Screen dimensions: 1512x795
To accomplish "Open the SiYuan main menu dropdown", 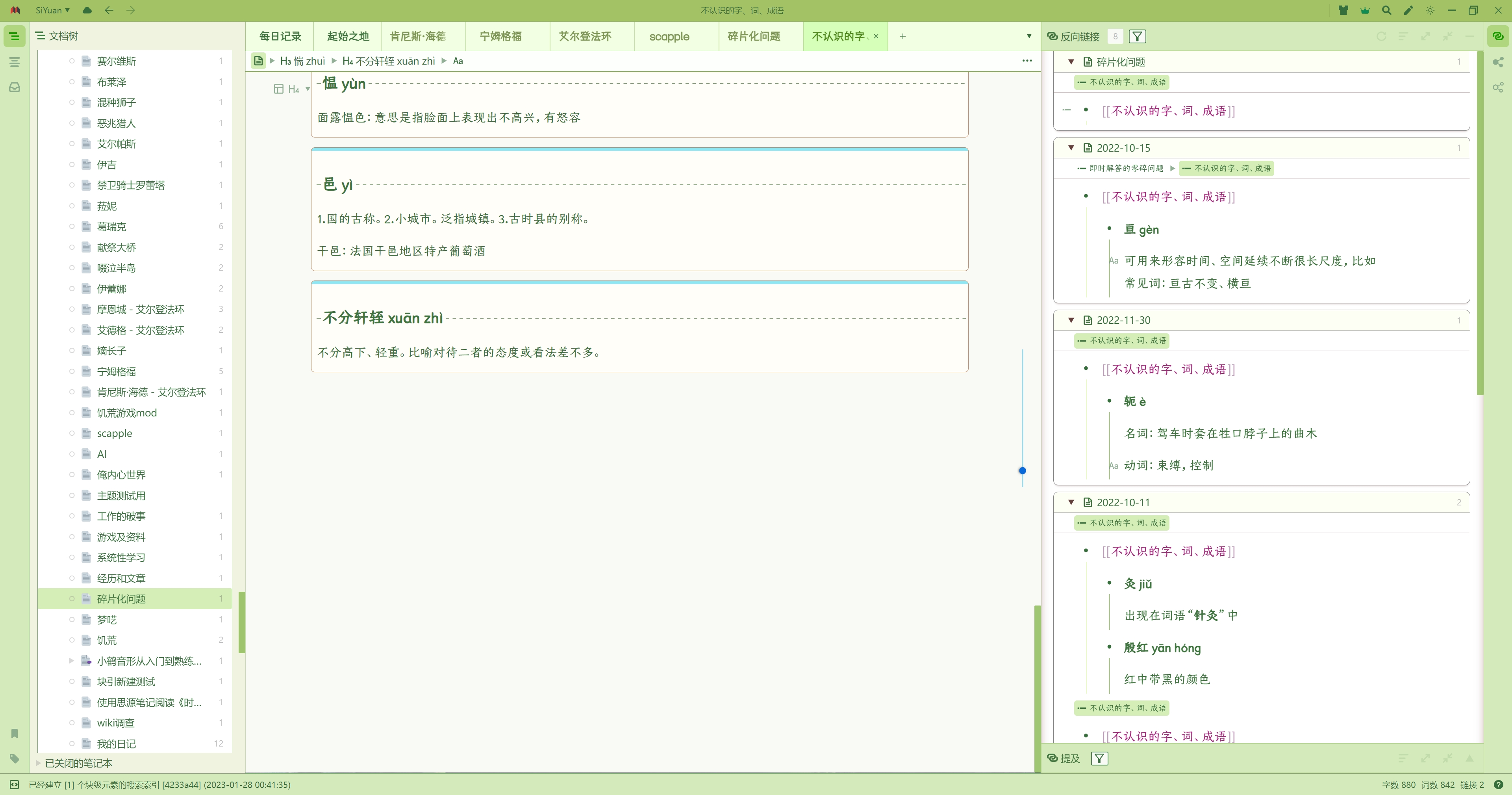I will click(x=52, y=10).
